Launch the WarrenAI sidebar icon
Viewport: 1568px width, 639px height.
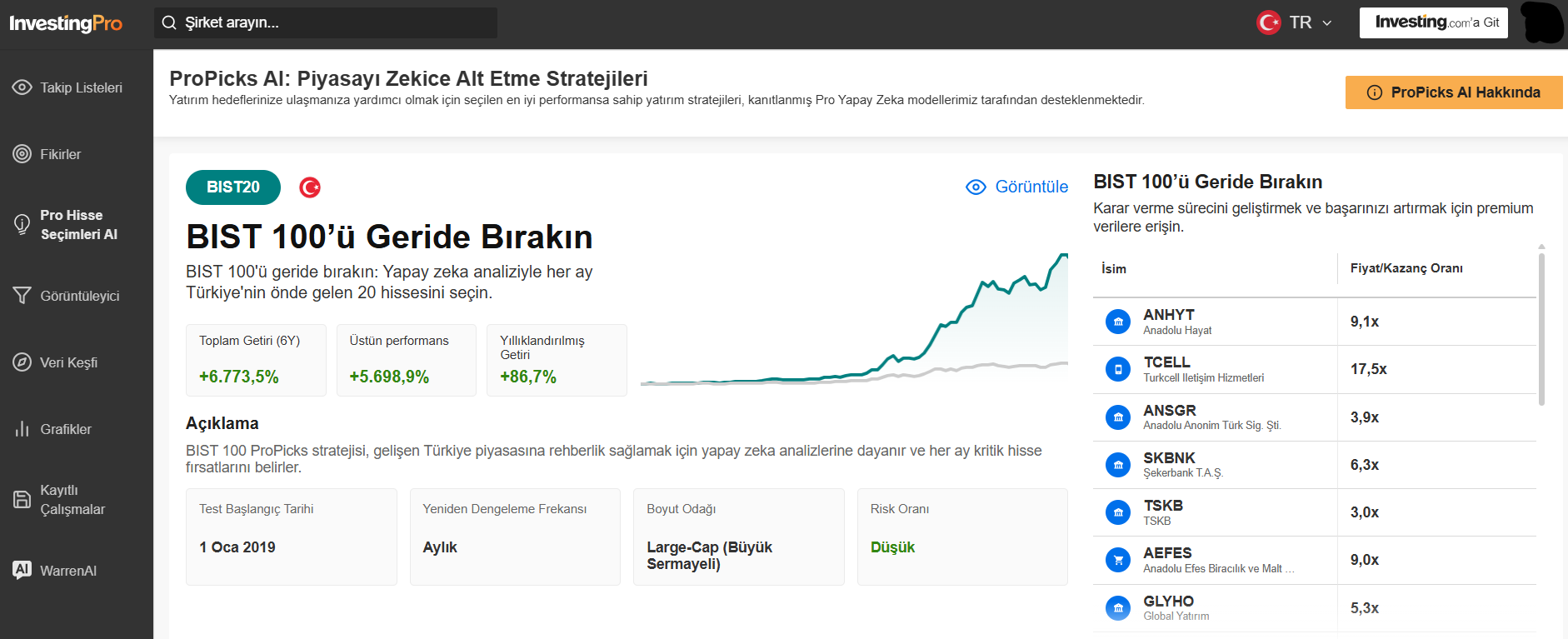point(22,570)
